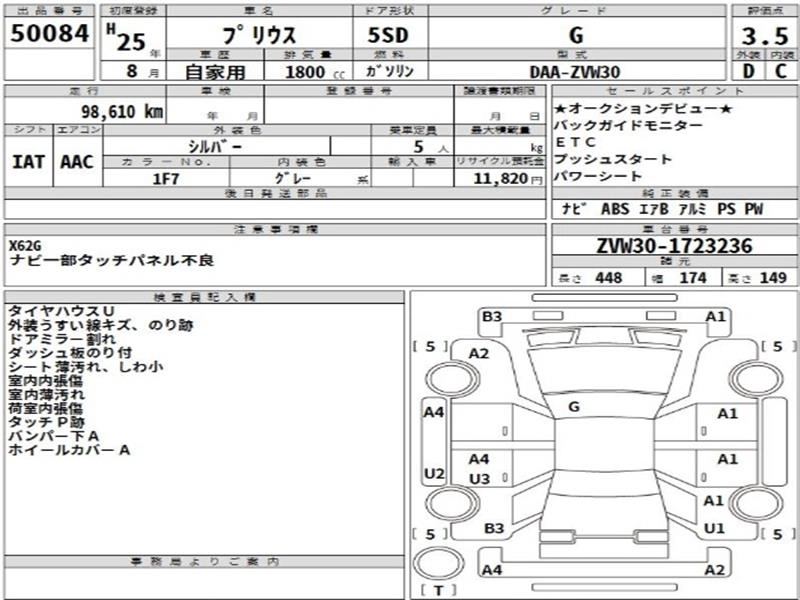Select ABS in genuine equipment row

[x=615, y=209]
